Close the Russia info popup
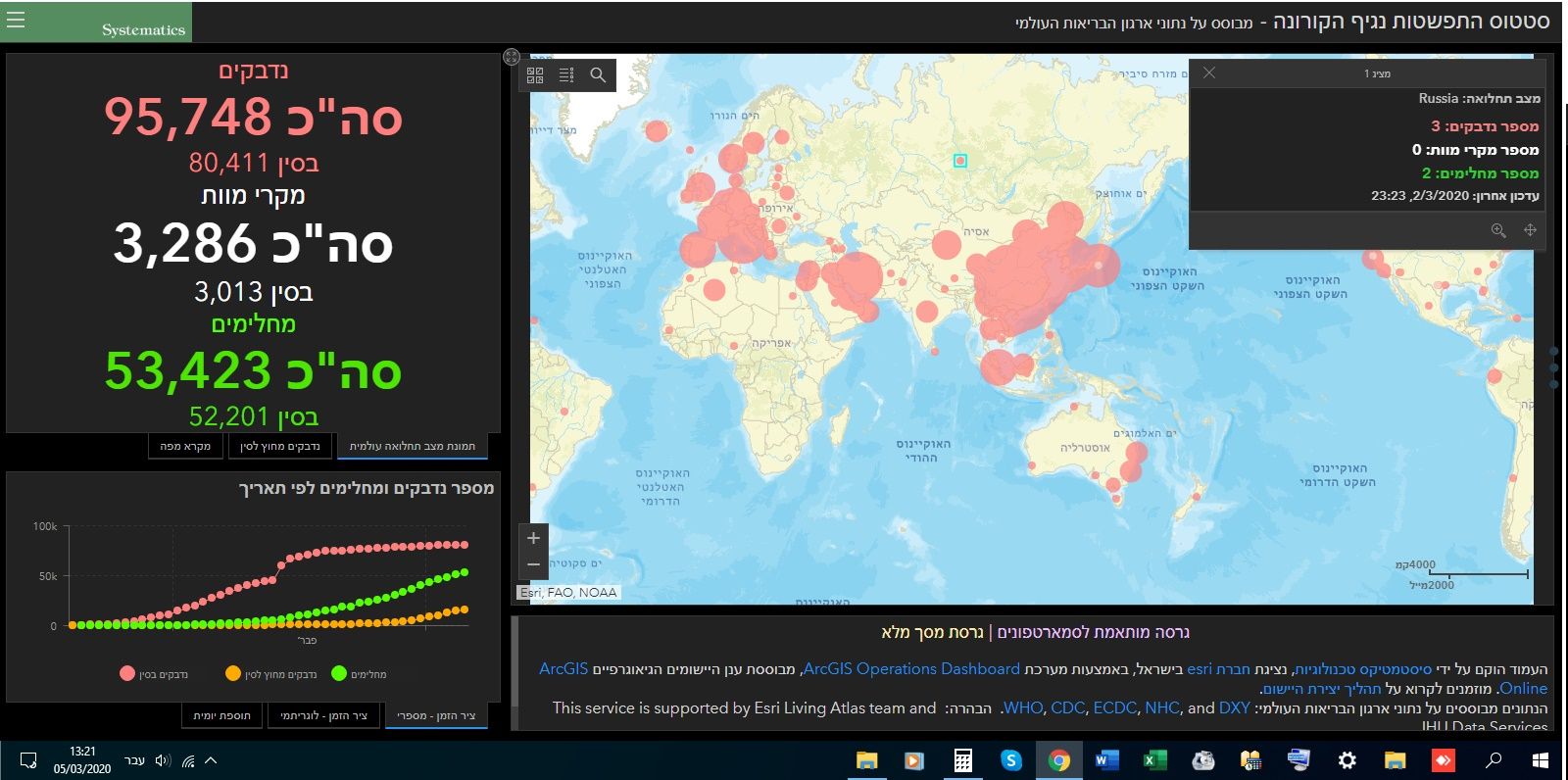The image size is (1568, 780). tap(1209, 73)
